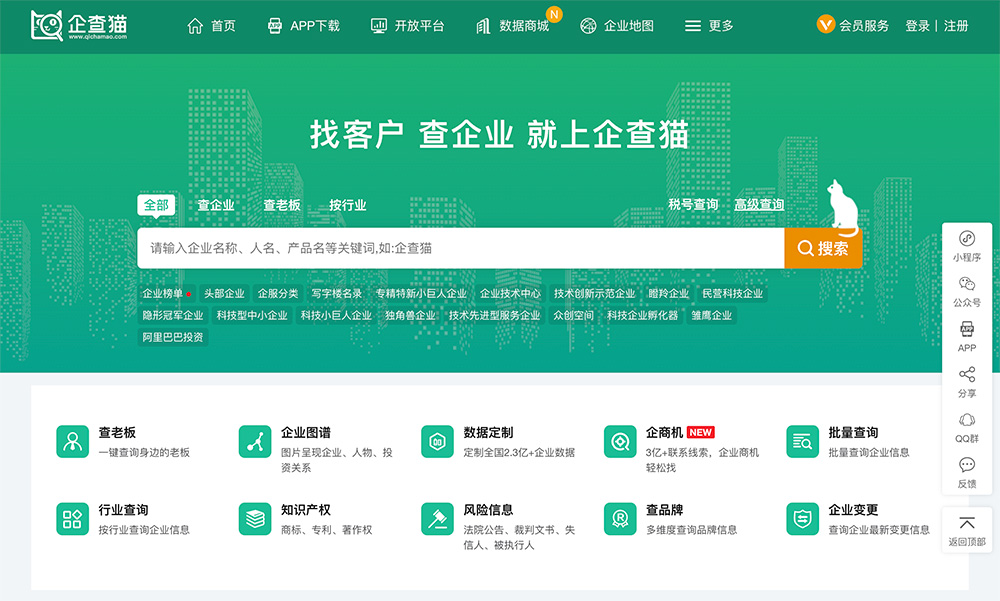Click the 专精特新小巨人企业 tag

click(x=421, y=293)
